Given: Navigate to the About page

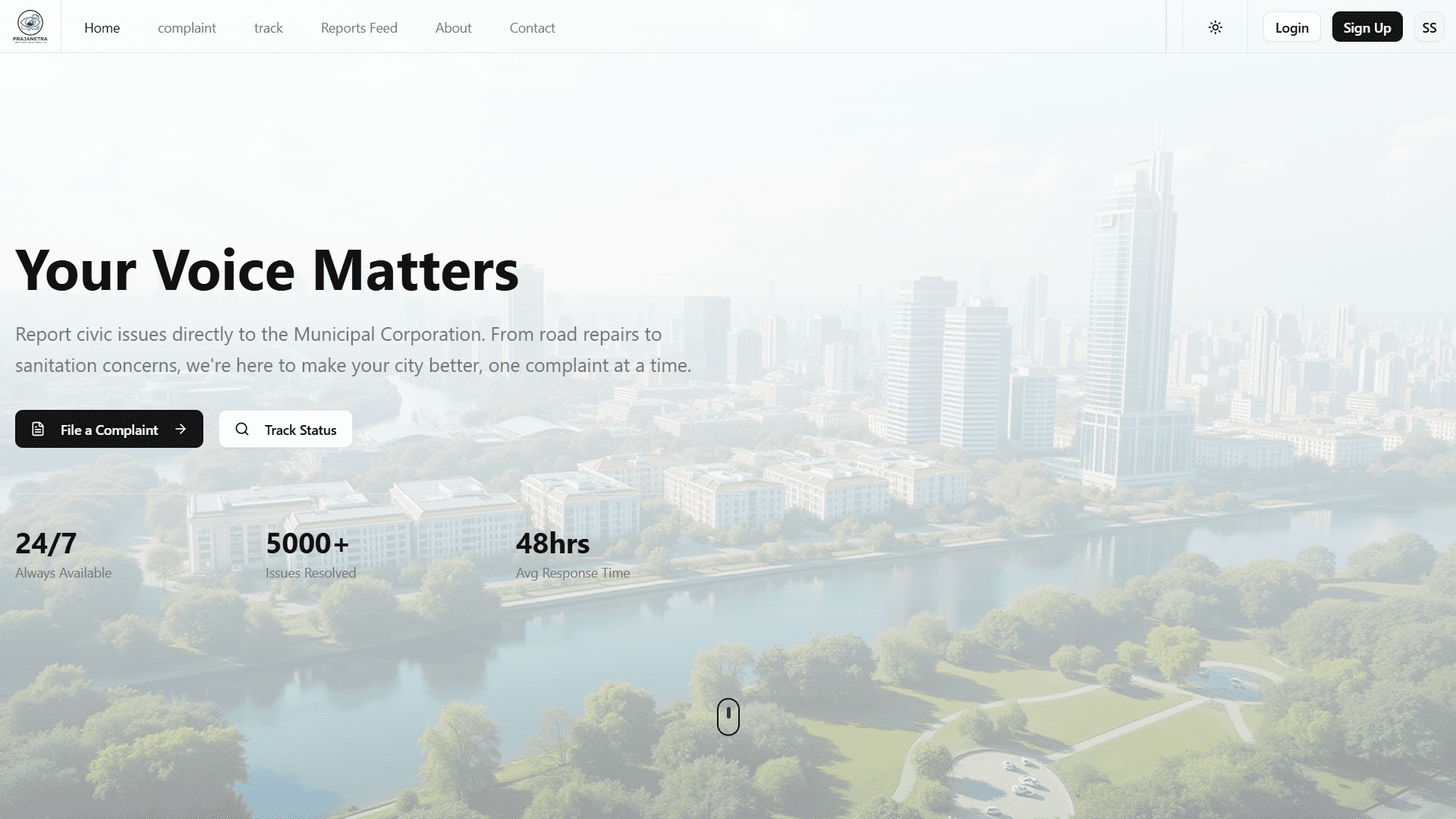Looking at the screenshot, I should pos(453,27).
